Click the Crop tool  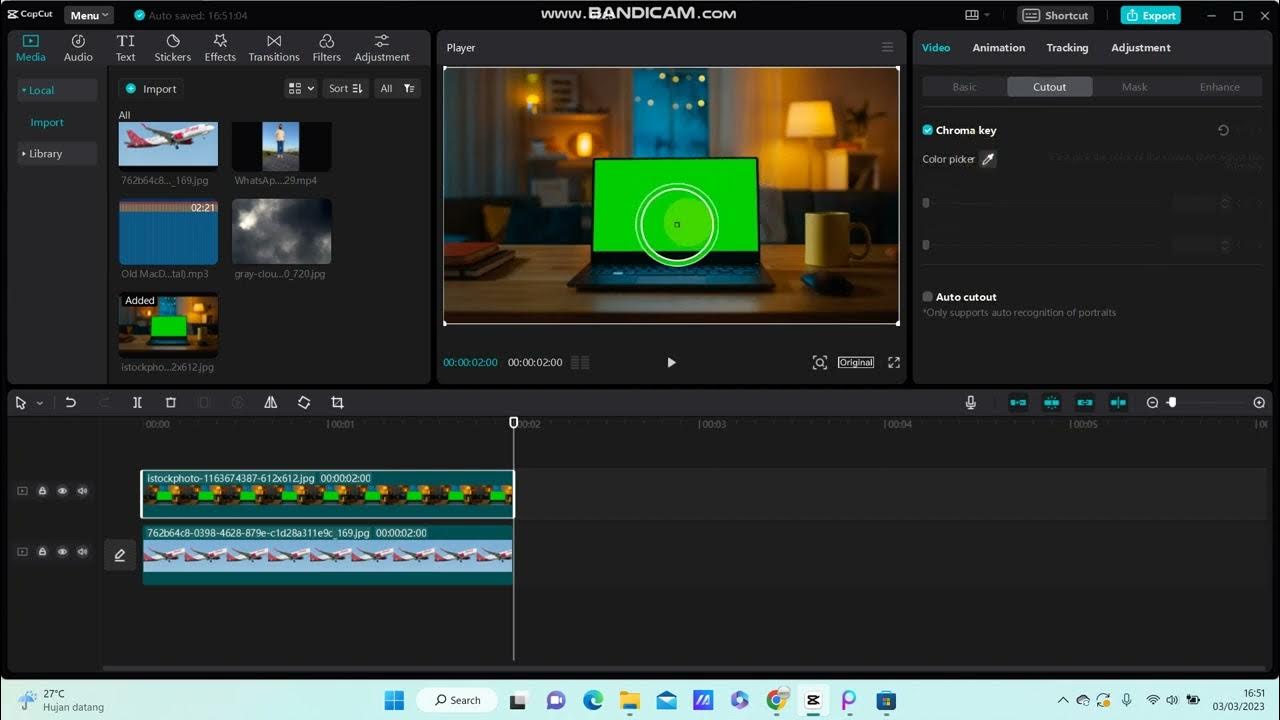pos(337,402)
